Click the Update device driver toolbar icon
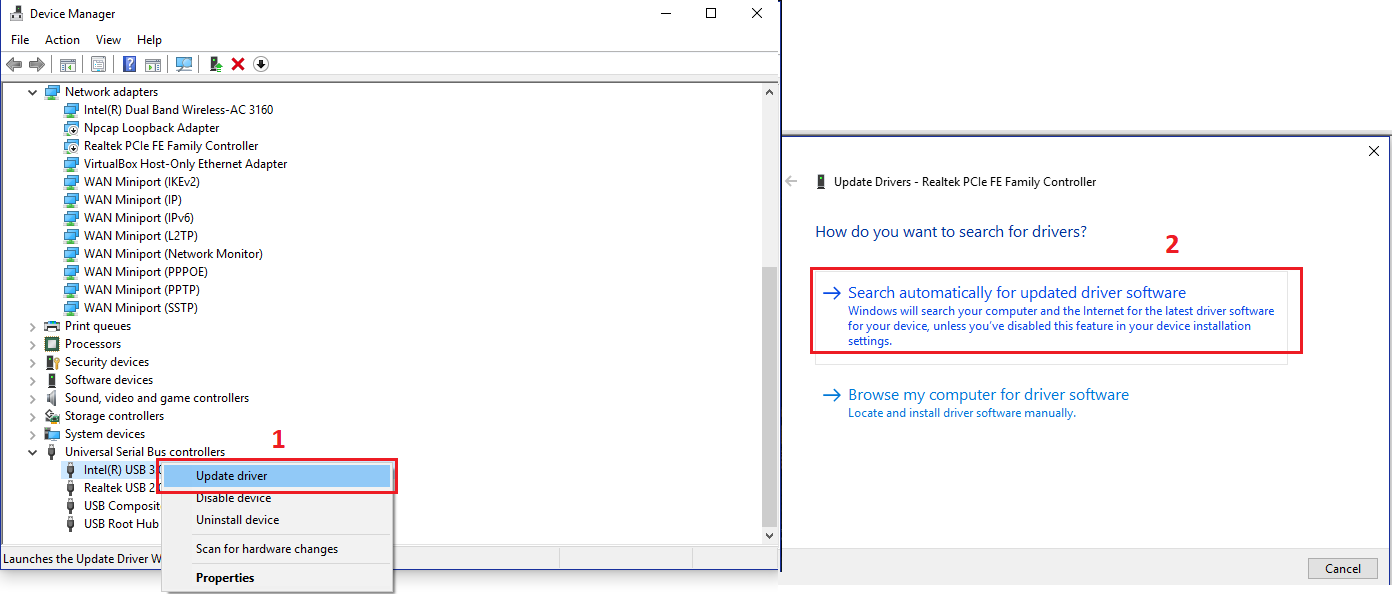1392x594 pixels. coord(215,64)
